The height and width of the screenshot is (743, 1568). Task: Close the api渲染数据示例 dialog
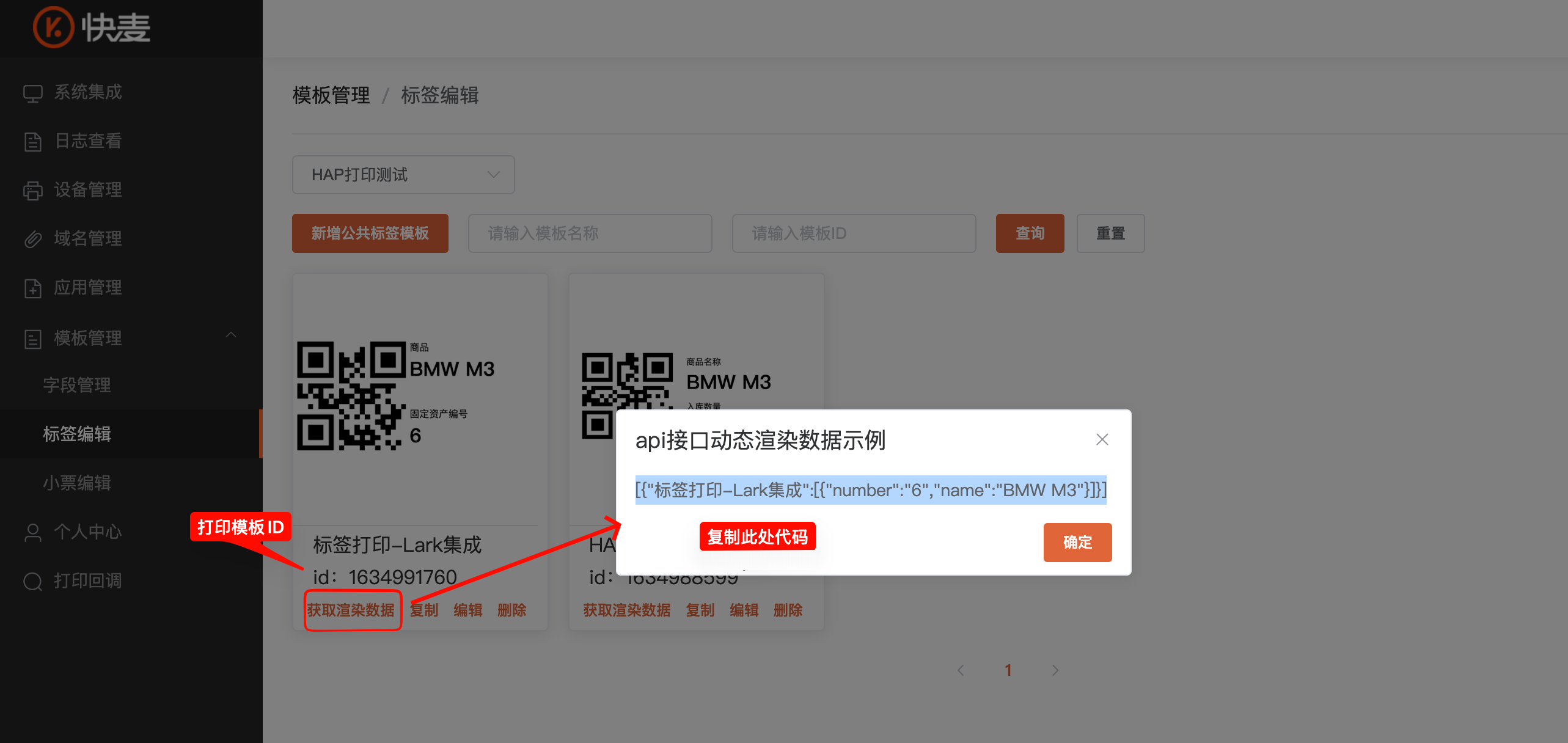coord(1102,439)
